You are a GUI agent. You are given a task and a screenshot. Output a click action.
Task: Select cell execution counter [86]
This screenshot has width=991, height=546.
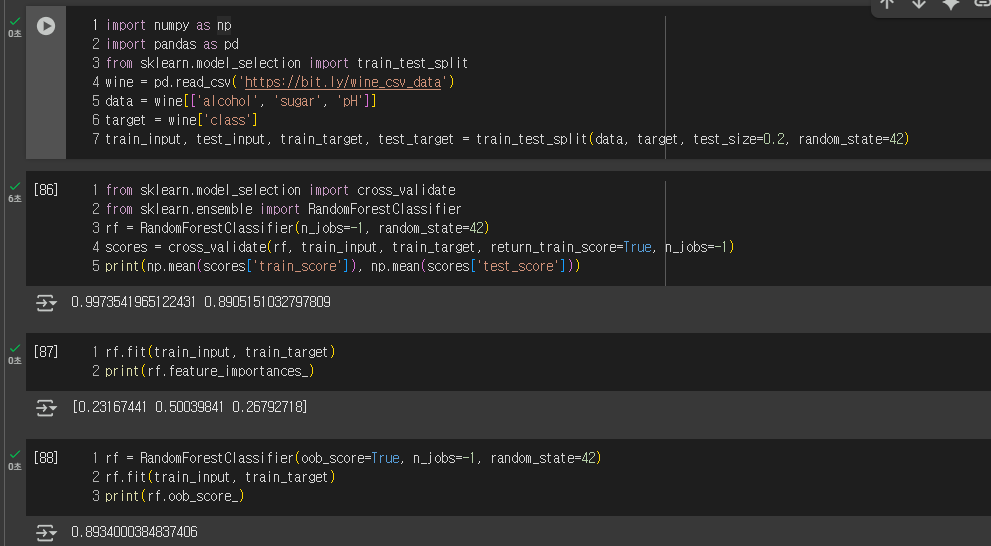tap(46, 190)
